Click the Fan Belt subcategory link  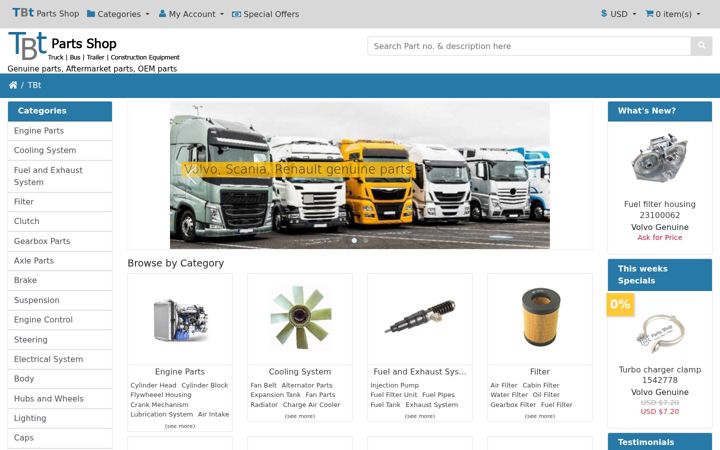pyautogui.click(x=264, y=385)
